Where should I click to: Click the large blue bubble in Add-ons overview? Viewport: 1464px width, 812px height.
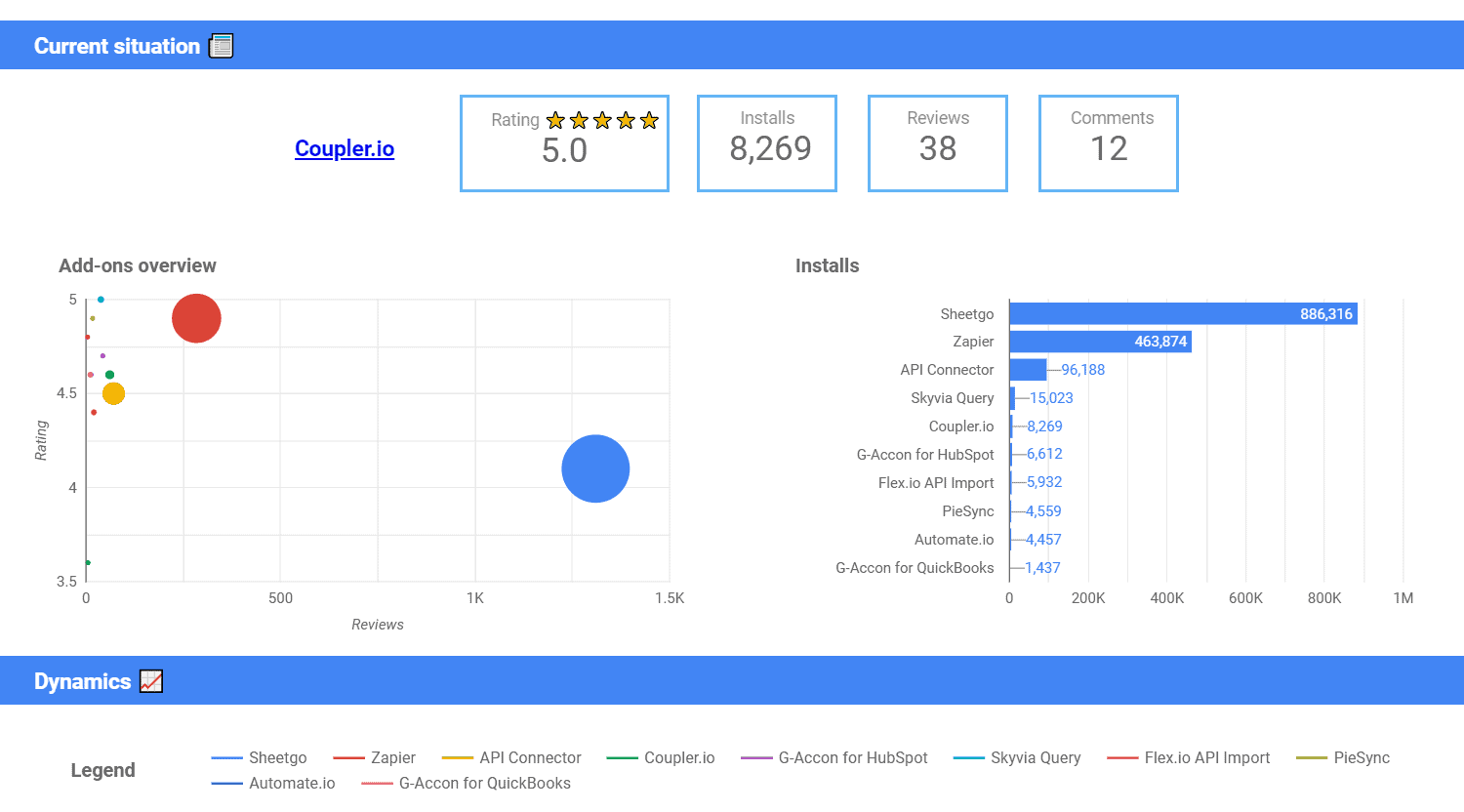pos(595,468)
